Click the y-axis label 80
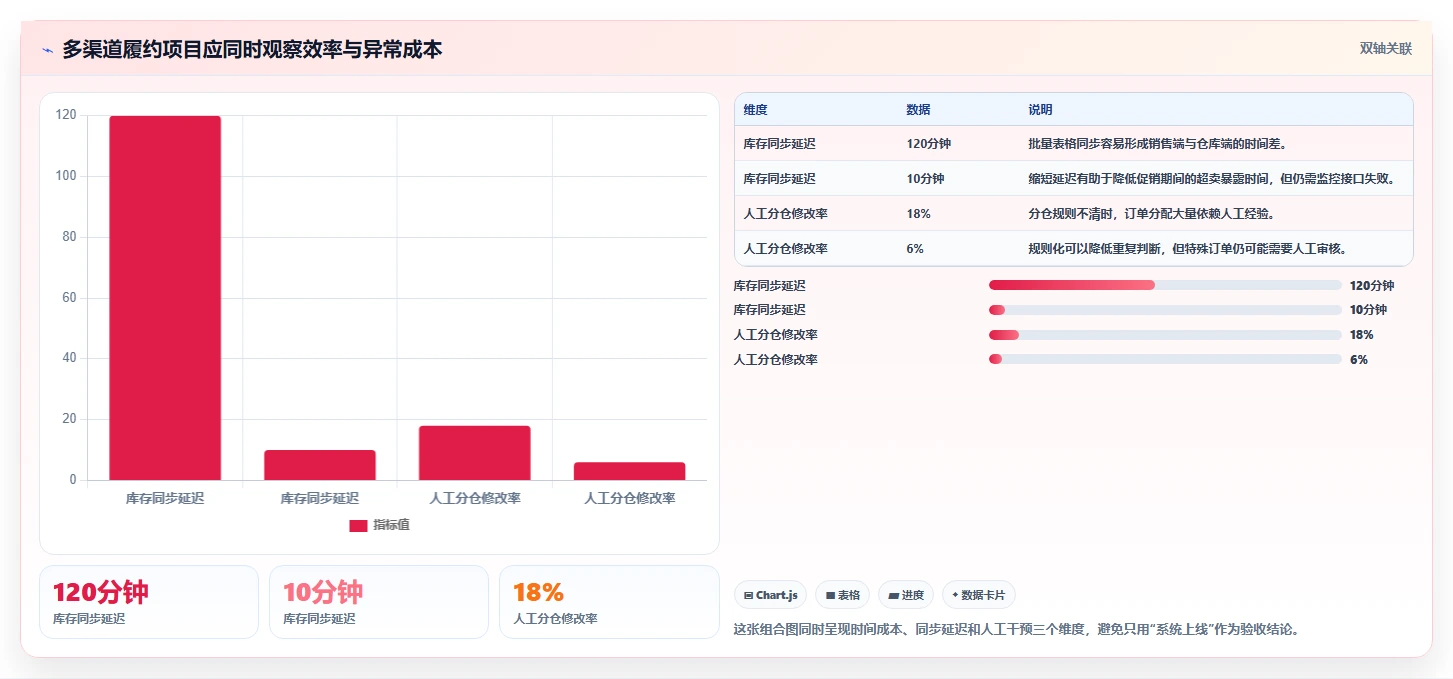1453x679 pixels. click(x=69, y=237)
